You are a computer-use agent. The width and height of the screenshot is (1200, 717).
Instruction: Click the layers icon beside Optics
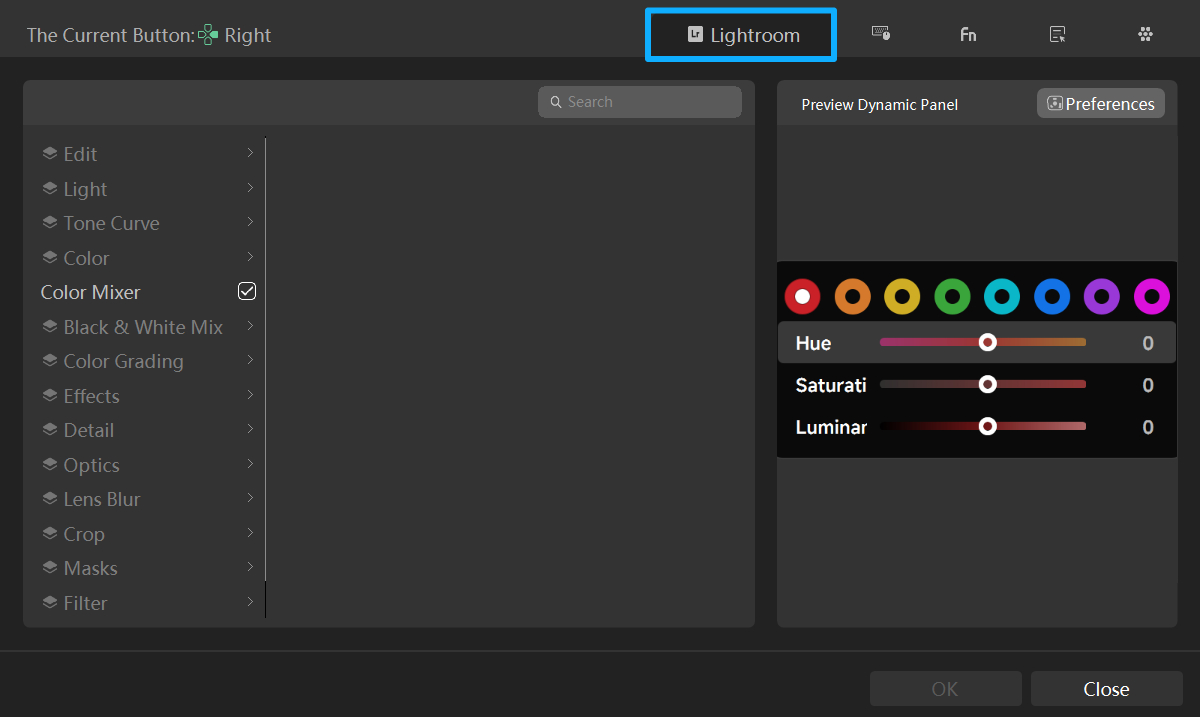tap(49, 464)
